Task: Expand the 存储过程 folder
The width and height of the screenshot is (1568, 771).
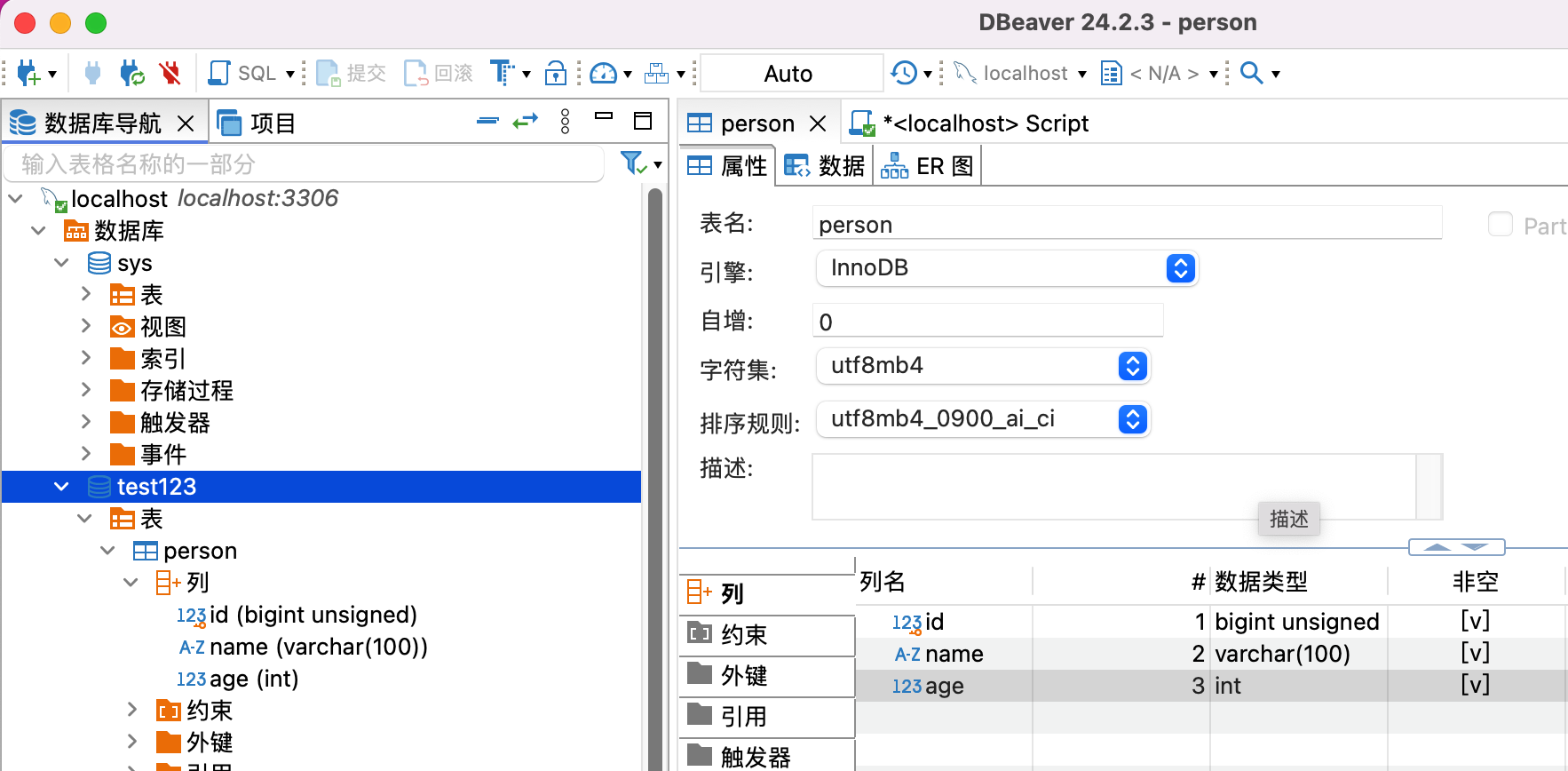Action: click(85, 390)
